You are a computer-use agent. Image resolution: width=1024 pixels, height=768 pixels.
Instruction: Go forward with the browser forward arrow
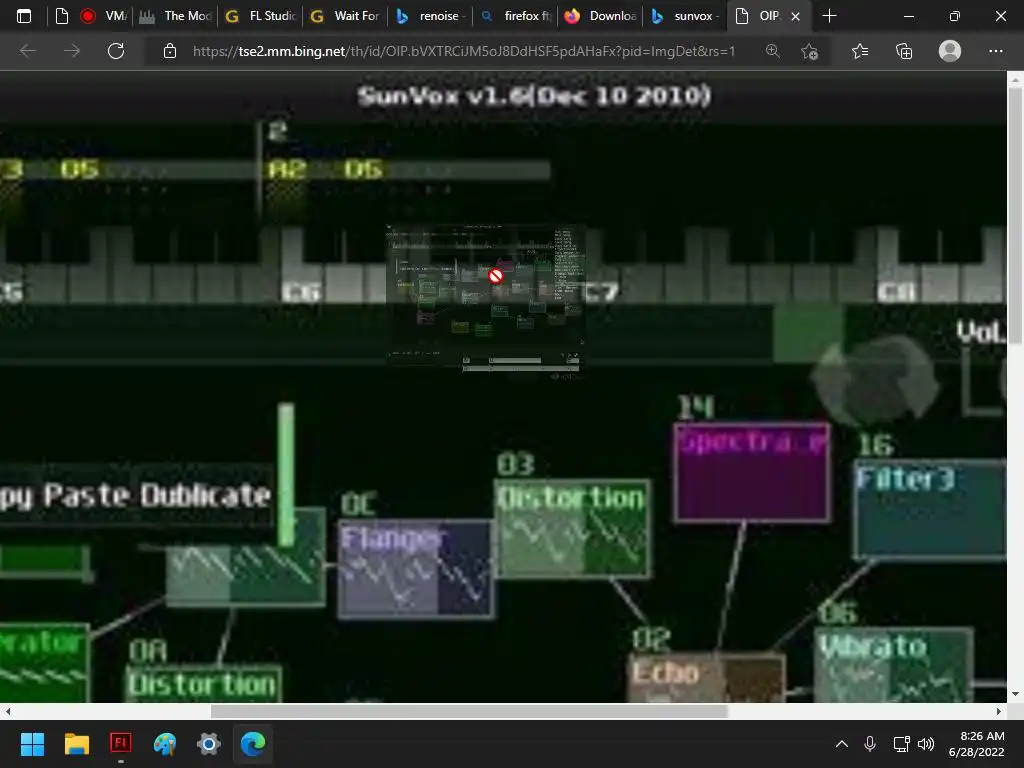coord(72,51)
